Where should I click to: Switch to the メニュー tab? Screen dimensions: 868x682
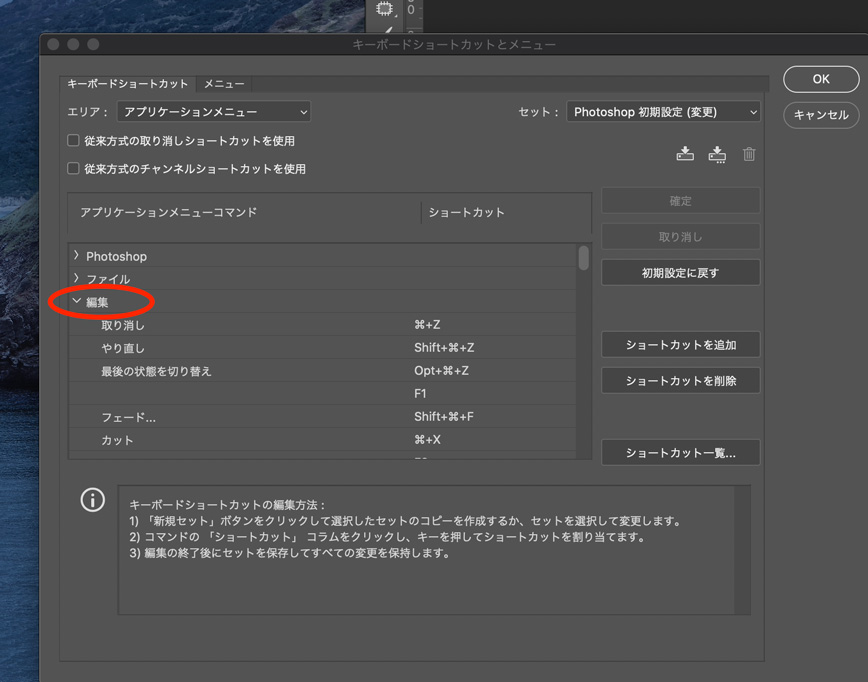pos(224,84)
